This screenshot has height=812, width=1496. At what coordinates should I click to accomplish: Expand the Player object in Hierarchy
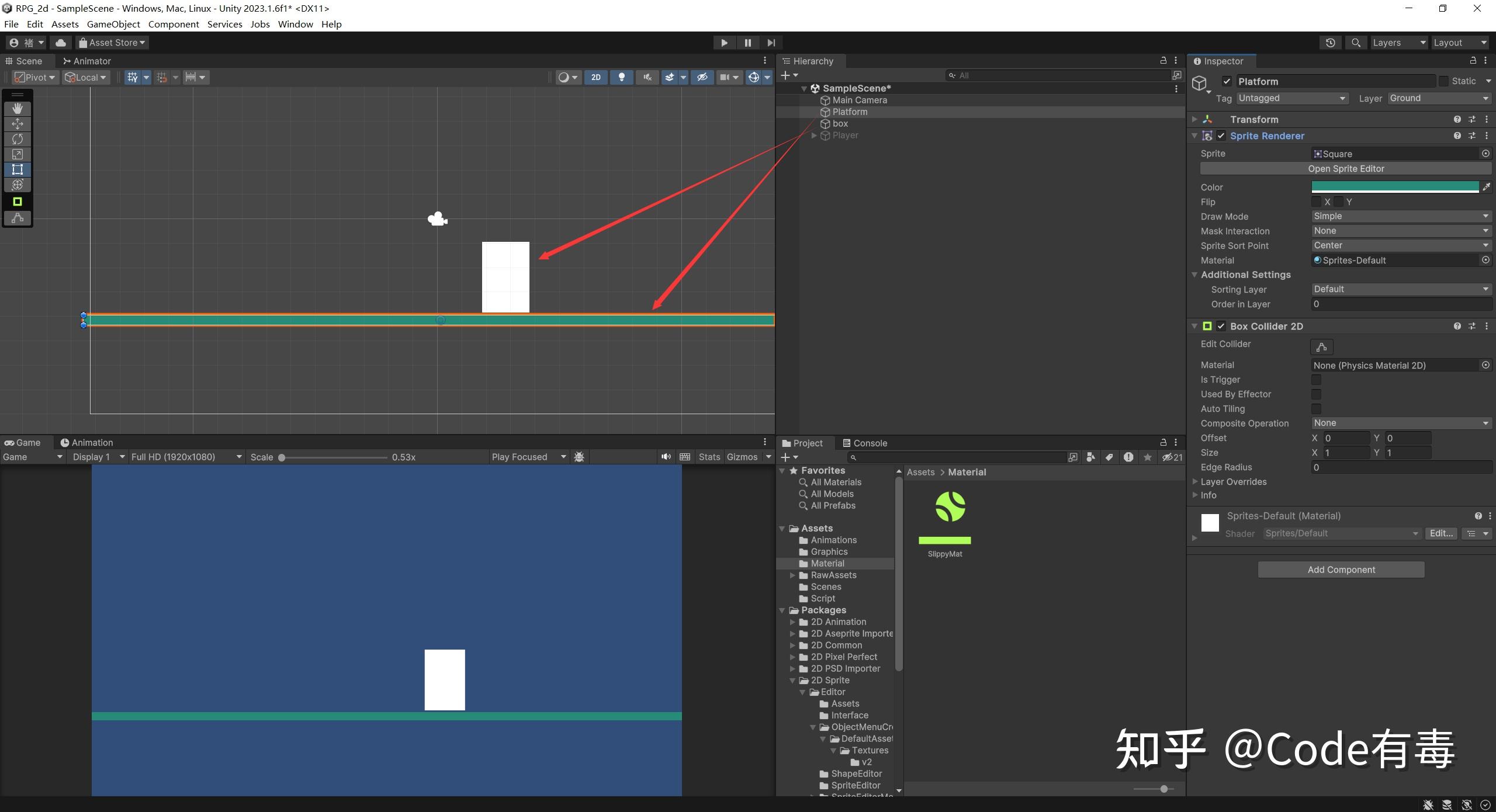pyautogui.click(x=814, y=136)
